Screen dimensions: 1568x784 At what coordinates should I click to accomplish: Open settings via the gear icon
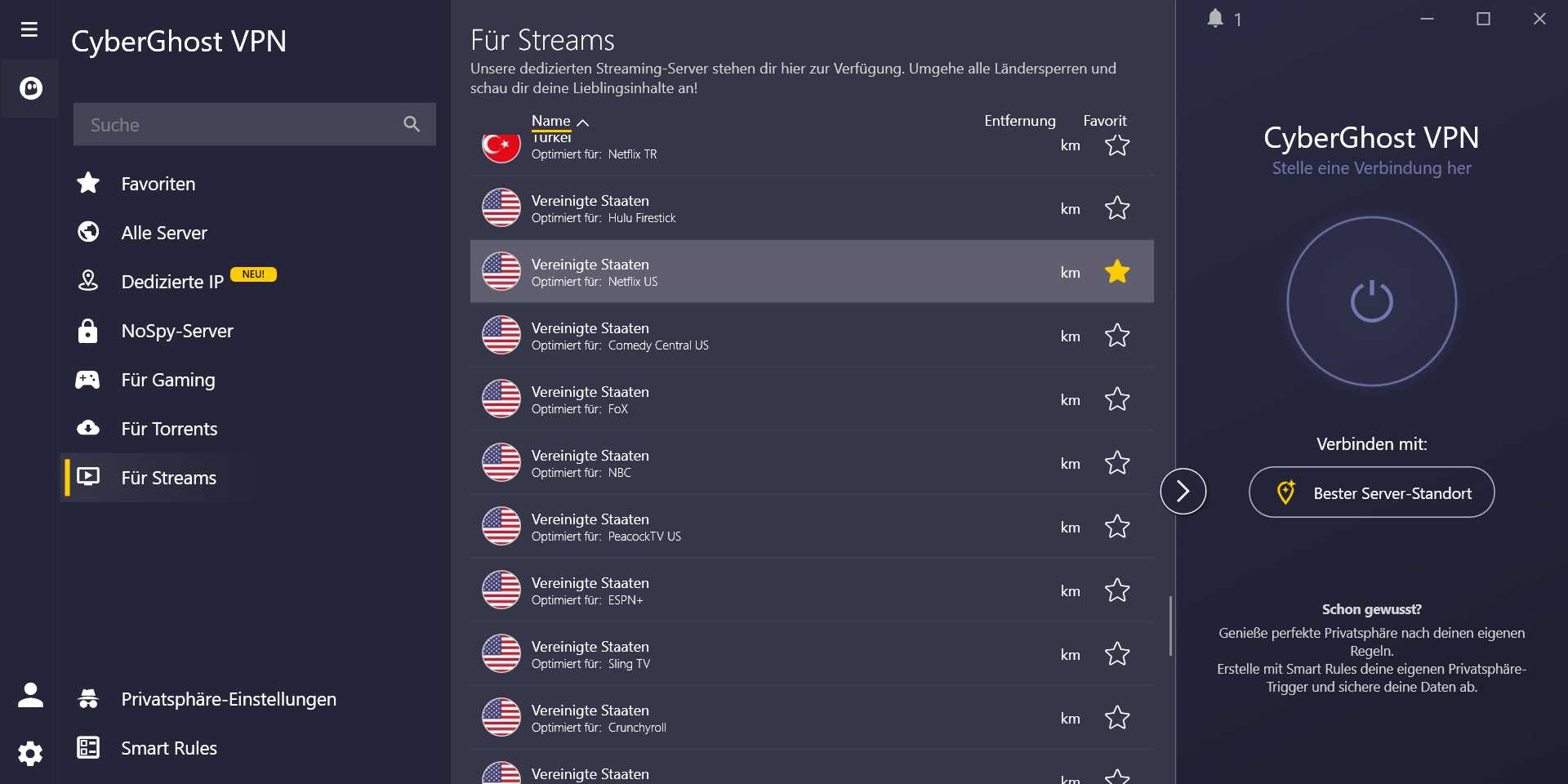tap(30, 753)
